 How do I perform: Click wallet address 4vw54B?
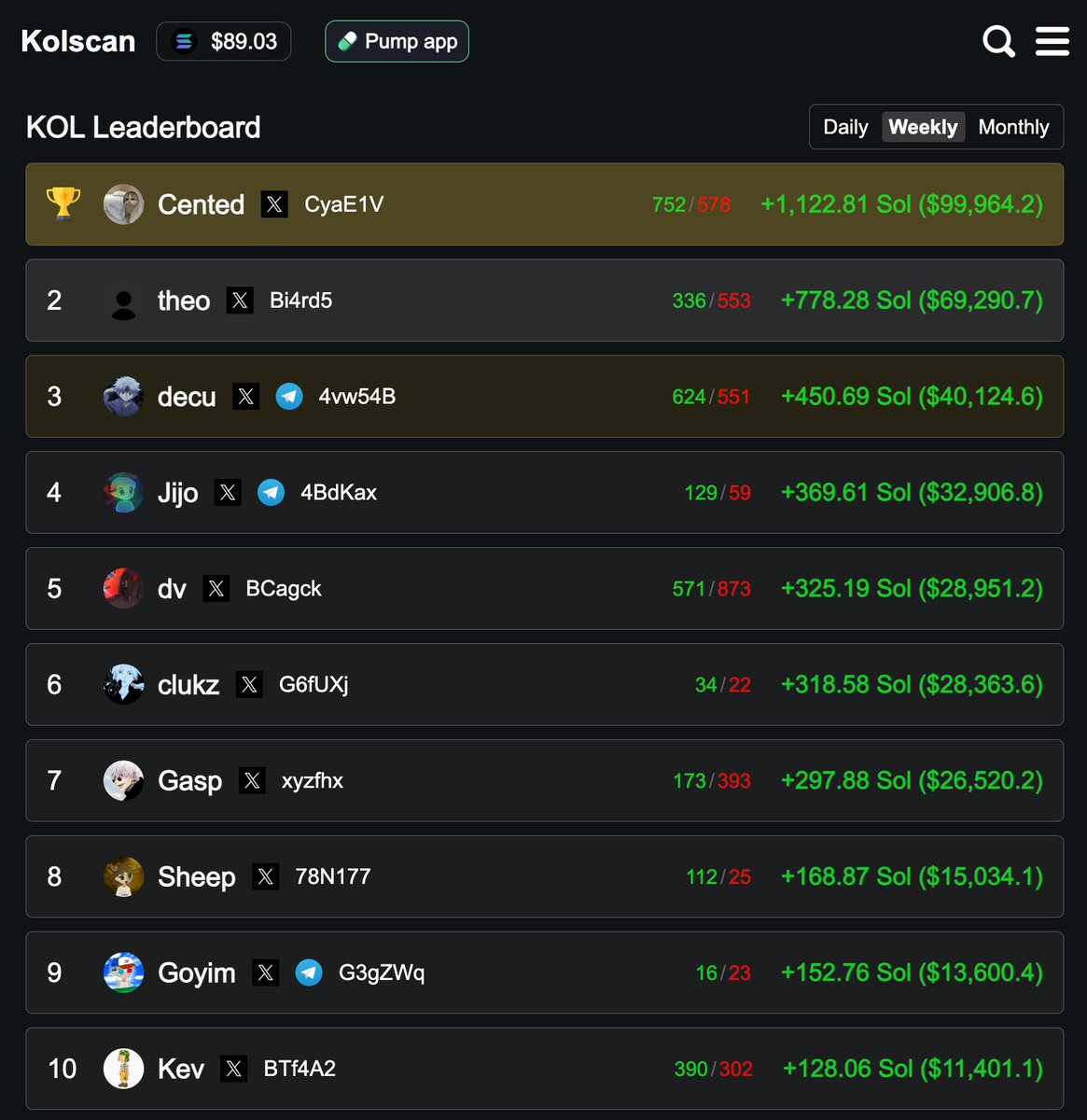(x=357, y=397)
